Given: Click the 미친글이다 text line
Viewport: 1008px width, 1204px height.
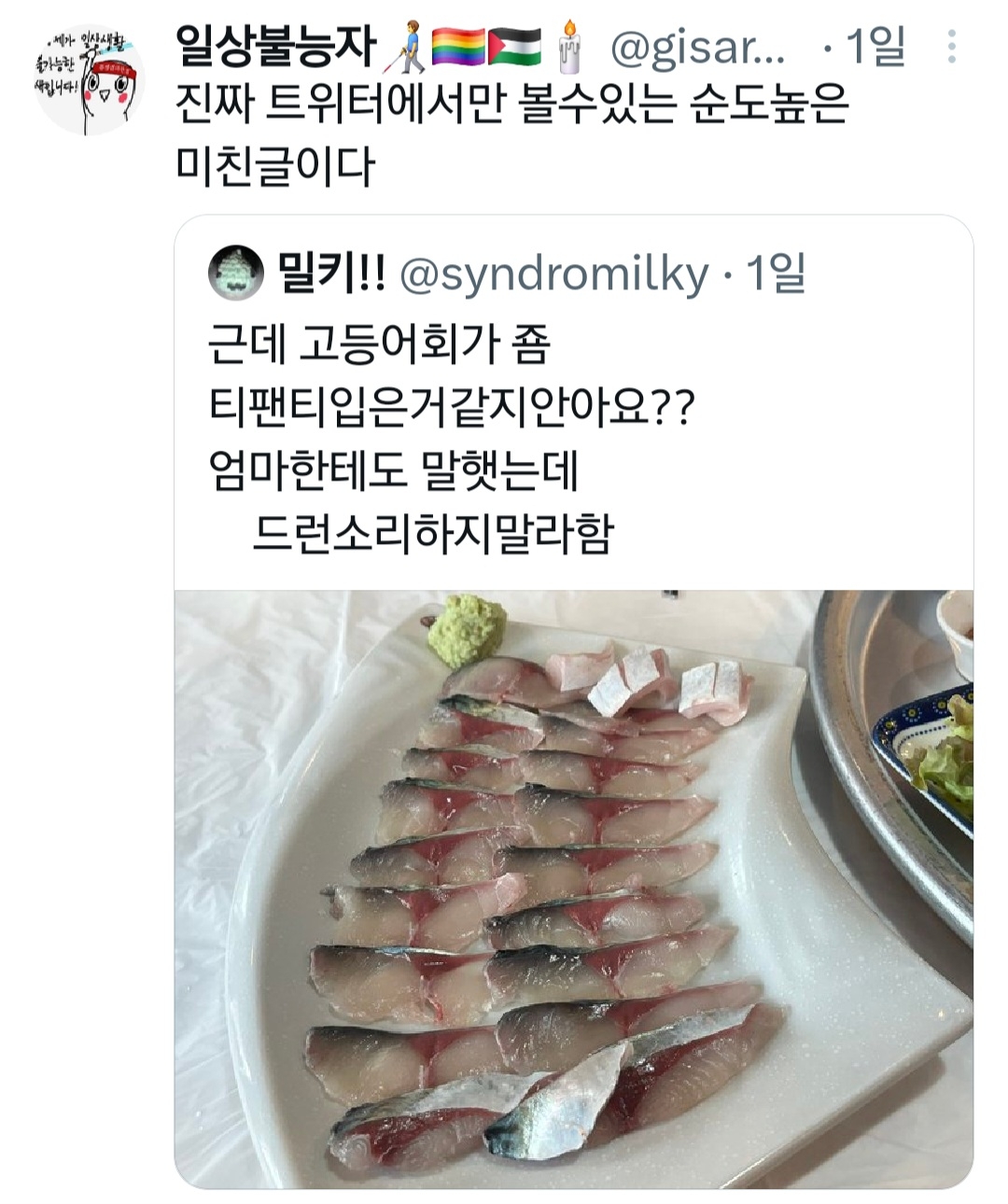Looking at the screenshot, I should (275, 166).
